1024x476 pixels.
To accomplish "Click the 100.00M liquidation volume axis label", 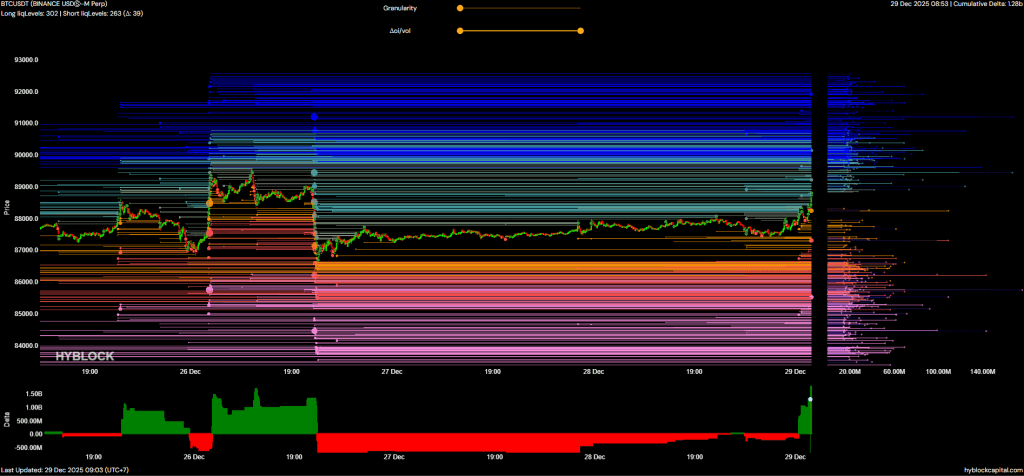I will (937, 371).
